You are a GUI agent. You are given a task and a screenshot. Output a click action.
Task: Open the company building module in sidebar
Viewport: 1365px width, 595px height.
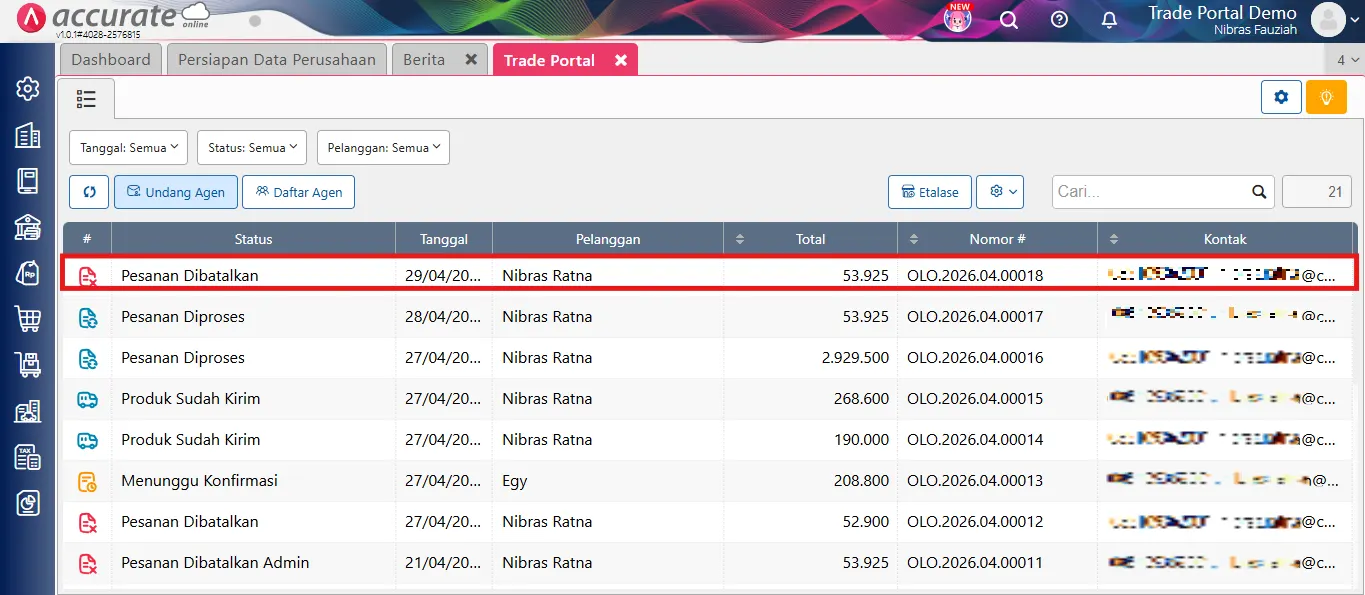point(28,135)
